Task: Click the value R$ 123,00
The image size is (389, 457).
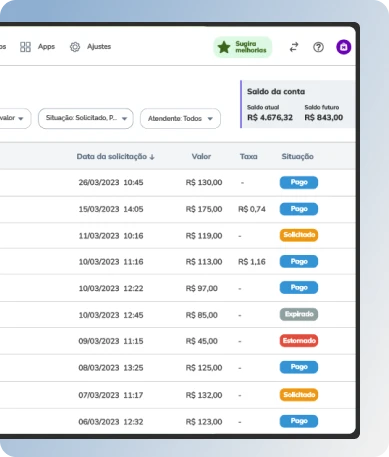Action: pyautogui.click(x=204, y=422)
